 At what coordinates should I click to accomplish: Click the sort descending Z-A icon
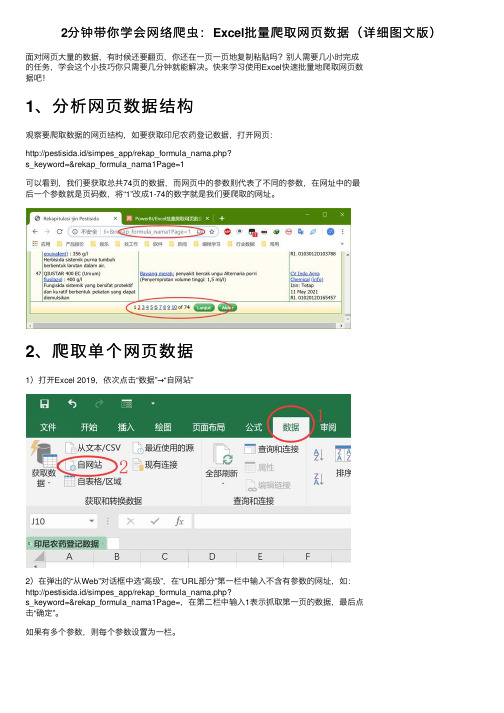pyautogui.click(x=318, y=478)
